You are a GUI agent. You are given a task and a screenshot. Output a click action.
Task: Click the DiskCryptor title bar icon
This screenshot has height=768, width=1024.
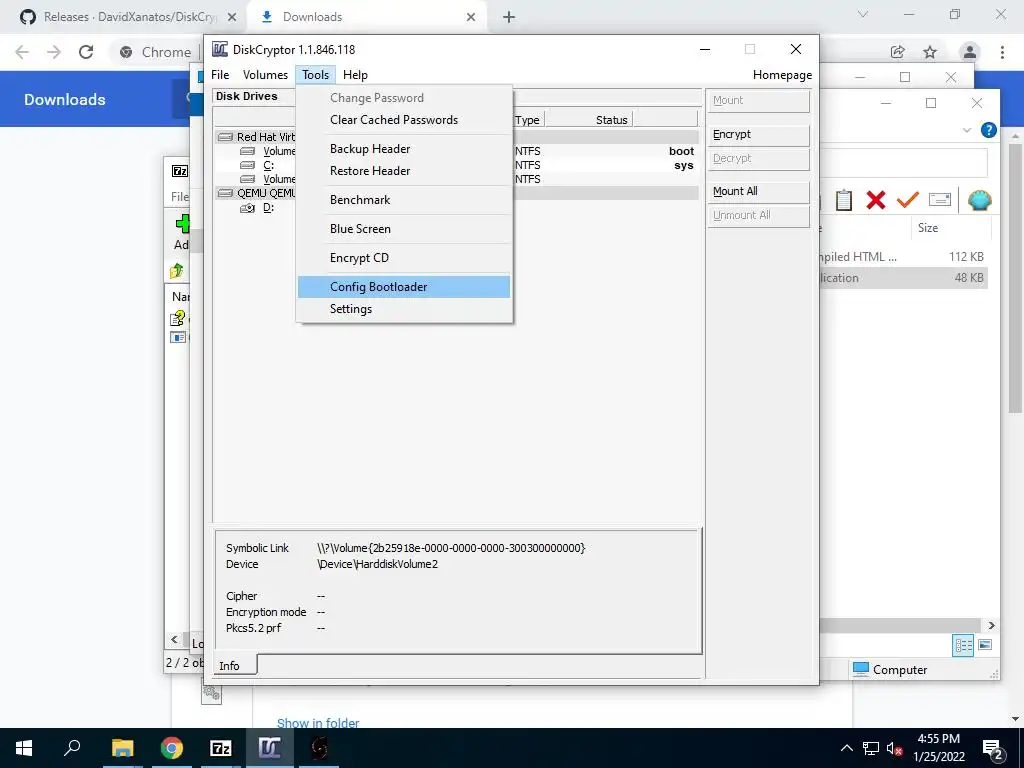220,50
